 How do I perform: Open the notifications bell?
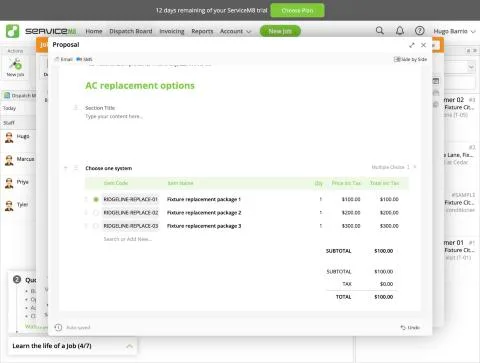tap(400, 31)
